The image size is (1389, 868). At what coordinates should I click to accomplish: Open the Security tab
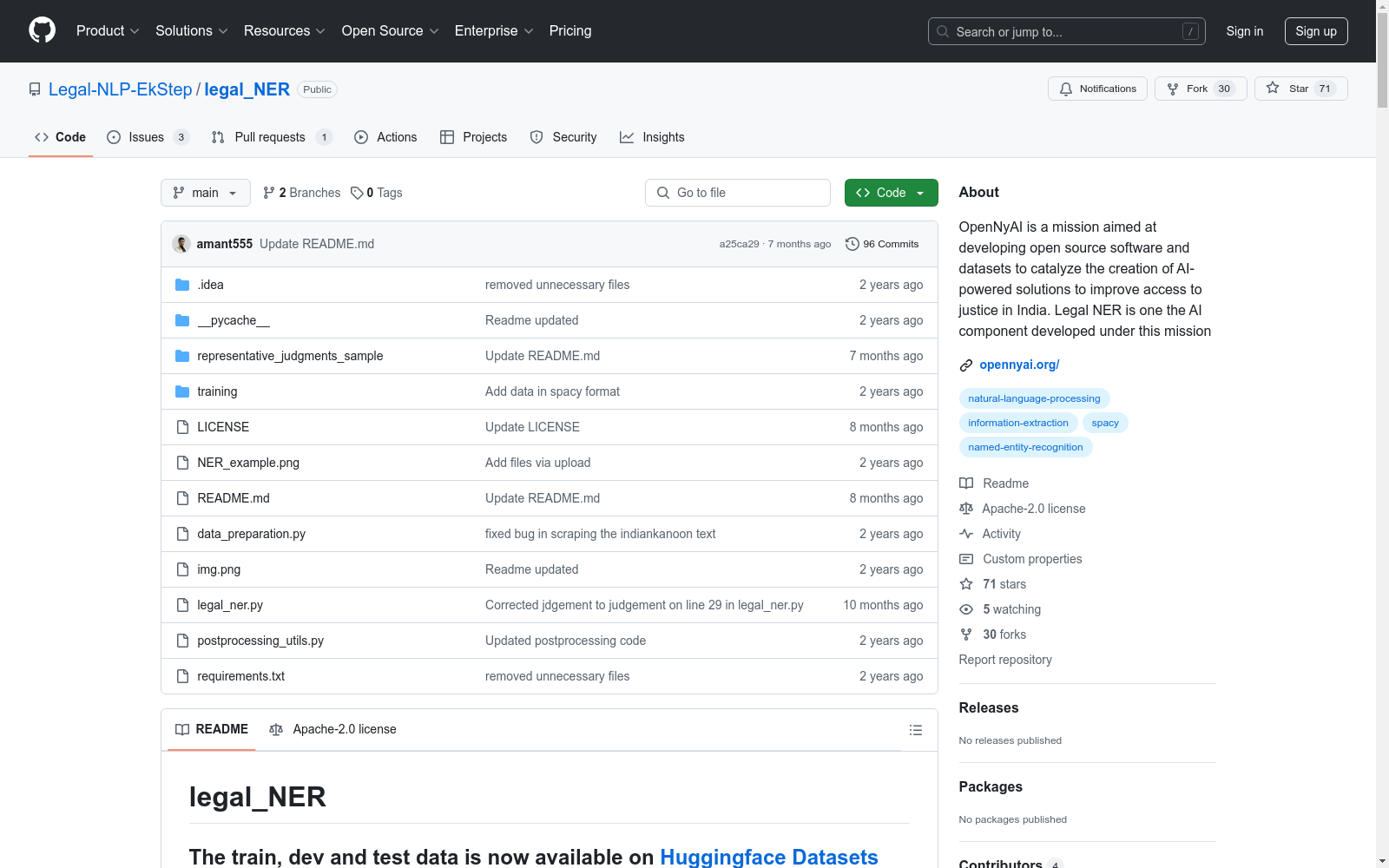[x=563, y=137]
